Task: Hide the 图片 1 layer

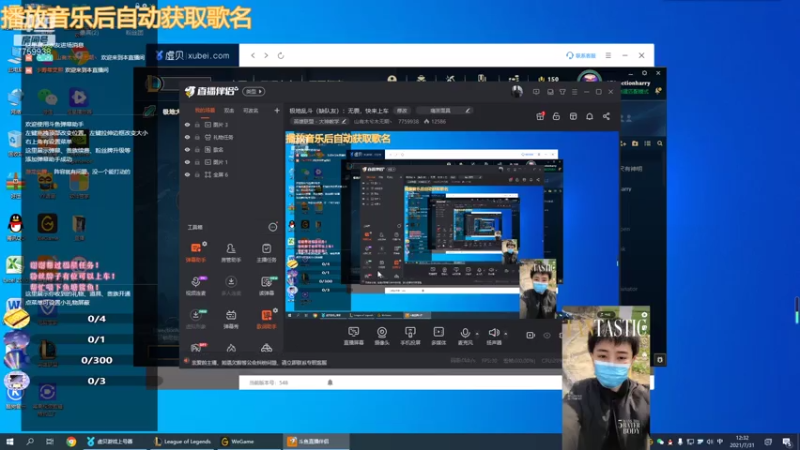Action: point(187,162)
